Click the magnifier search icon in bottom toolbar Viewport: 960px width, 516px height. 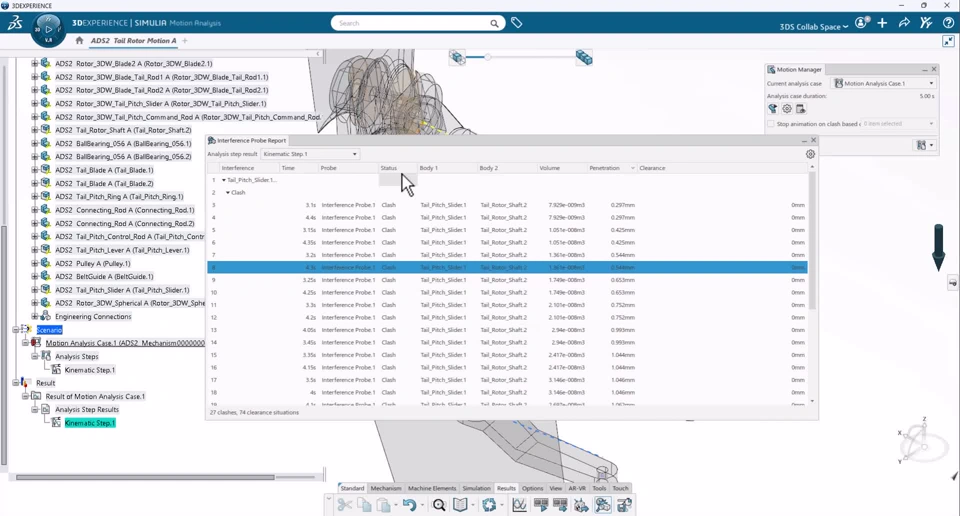[x=439, y=505]
